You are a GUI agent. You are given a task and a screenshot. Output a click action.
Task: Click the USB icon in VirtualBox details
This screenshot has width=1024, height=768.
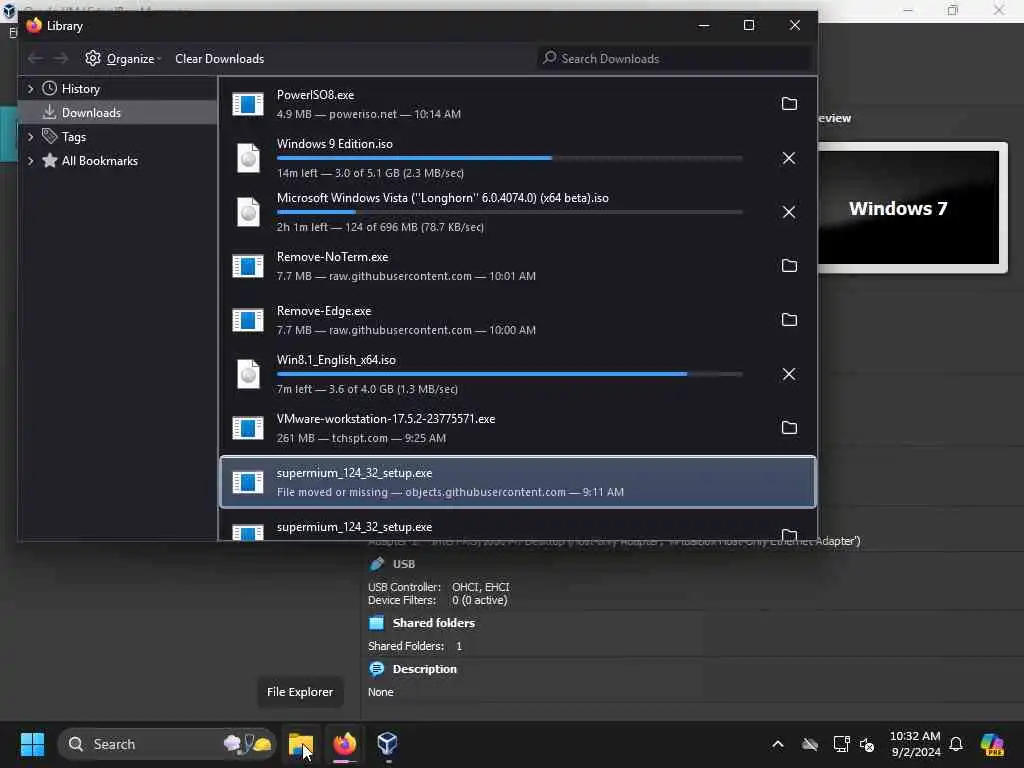377,564
